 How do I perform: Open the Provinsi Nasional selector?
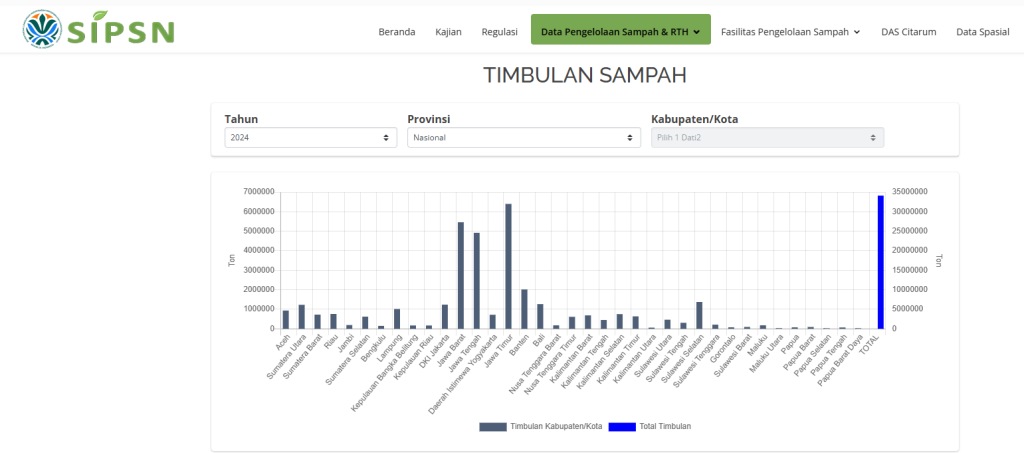[x=523, y=138]
